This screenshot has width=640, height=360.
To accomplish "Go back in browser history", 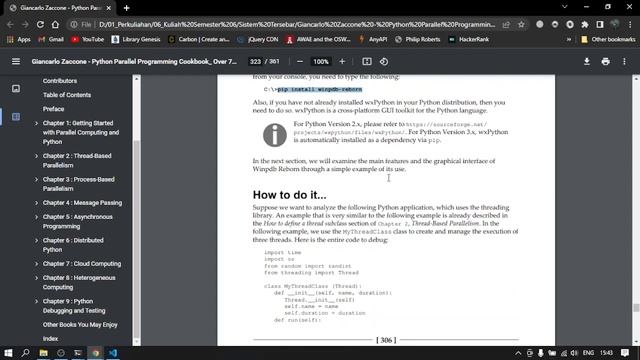I will point(10,24).
